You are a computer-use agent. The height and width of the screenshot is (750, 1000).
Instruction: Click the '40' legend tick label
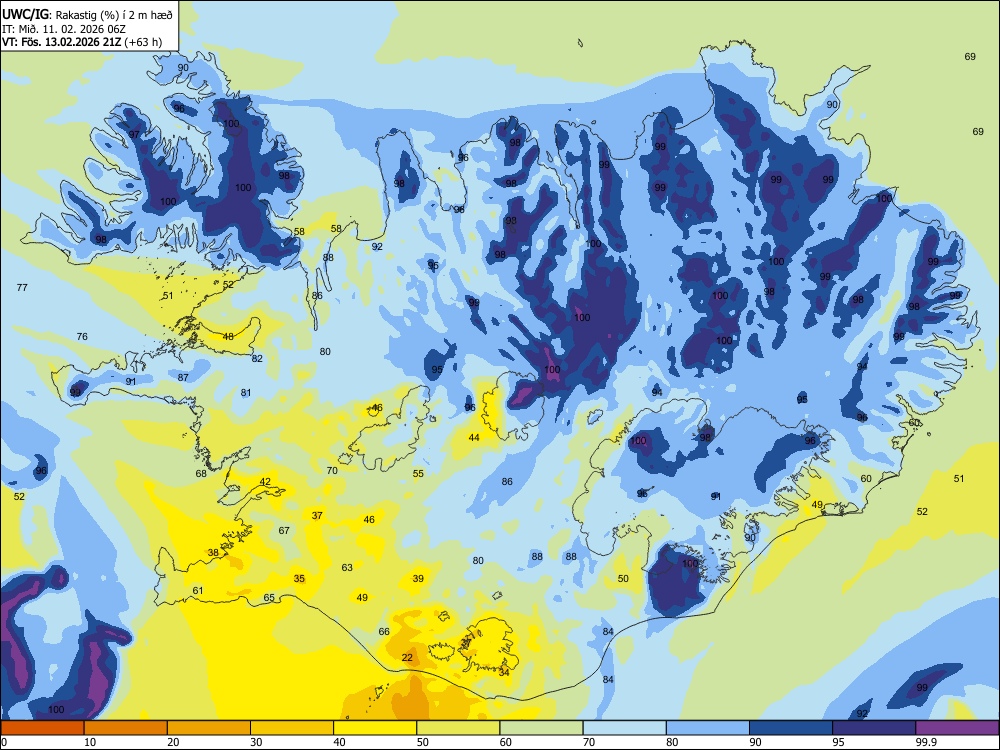tap(340, 742)
